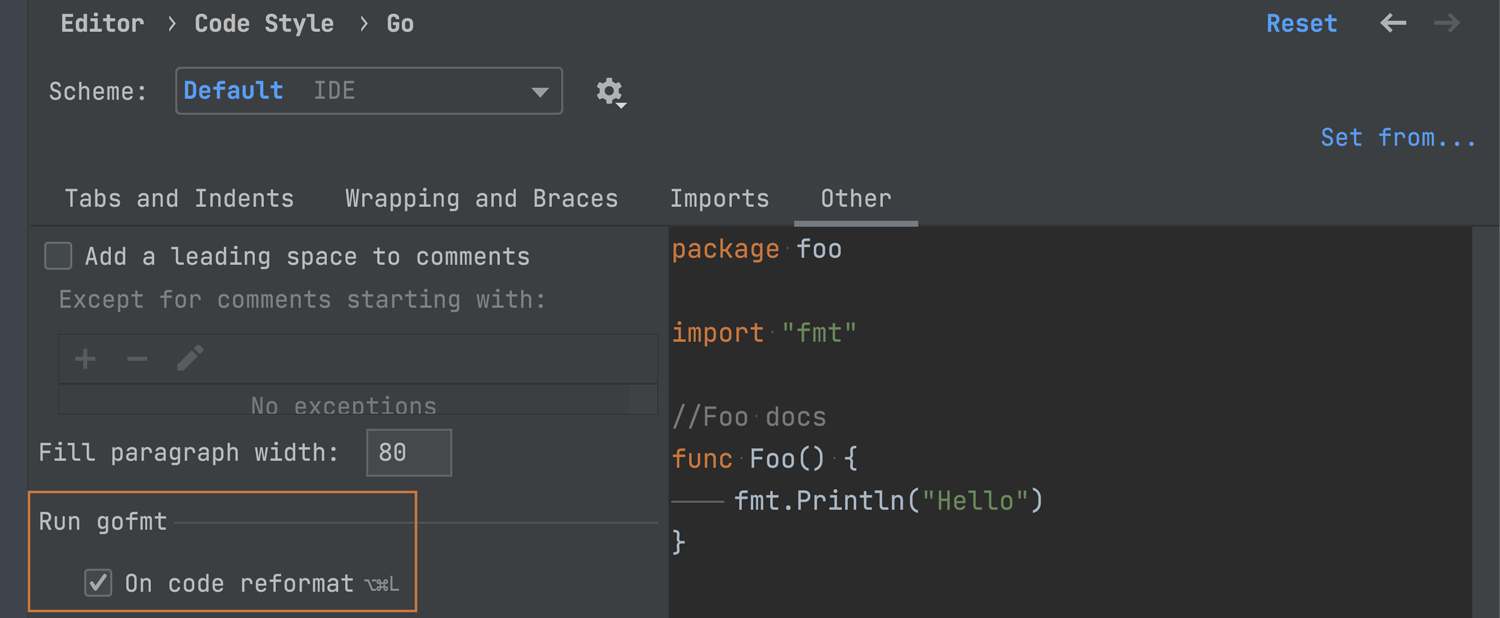Open the Wrapping and Braces tab
The image size is (1500, 618).
pos(481,199)
